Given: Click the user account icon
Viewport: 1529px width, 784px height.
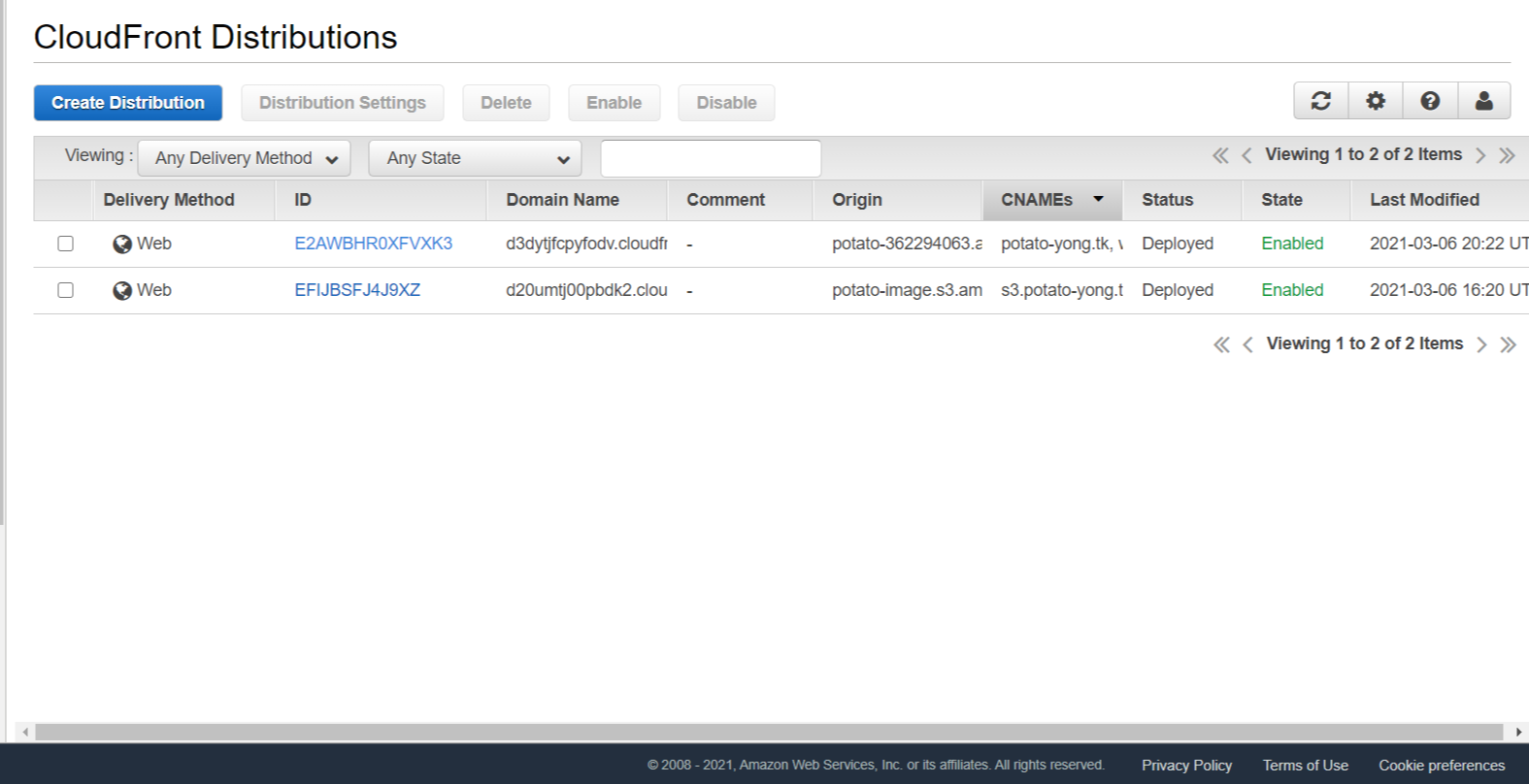Looking at the screenshot, I should pos(1484,101).
